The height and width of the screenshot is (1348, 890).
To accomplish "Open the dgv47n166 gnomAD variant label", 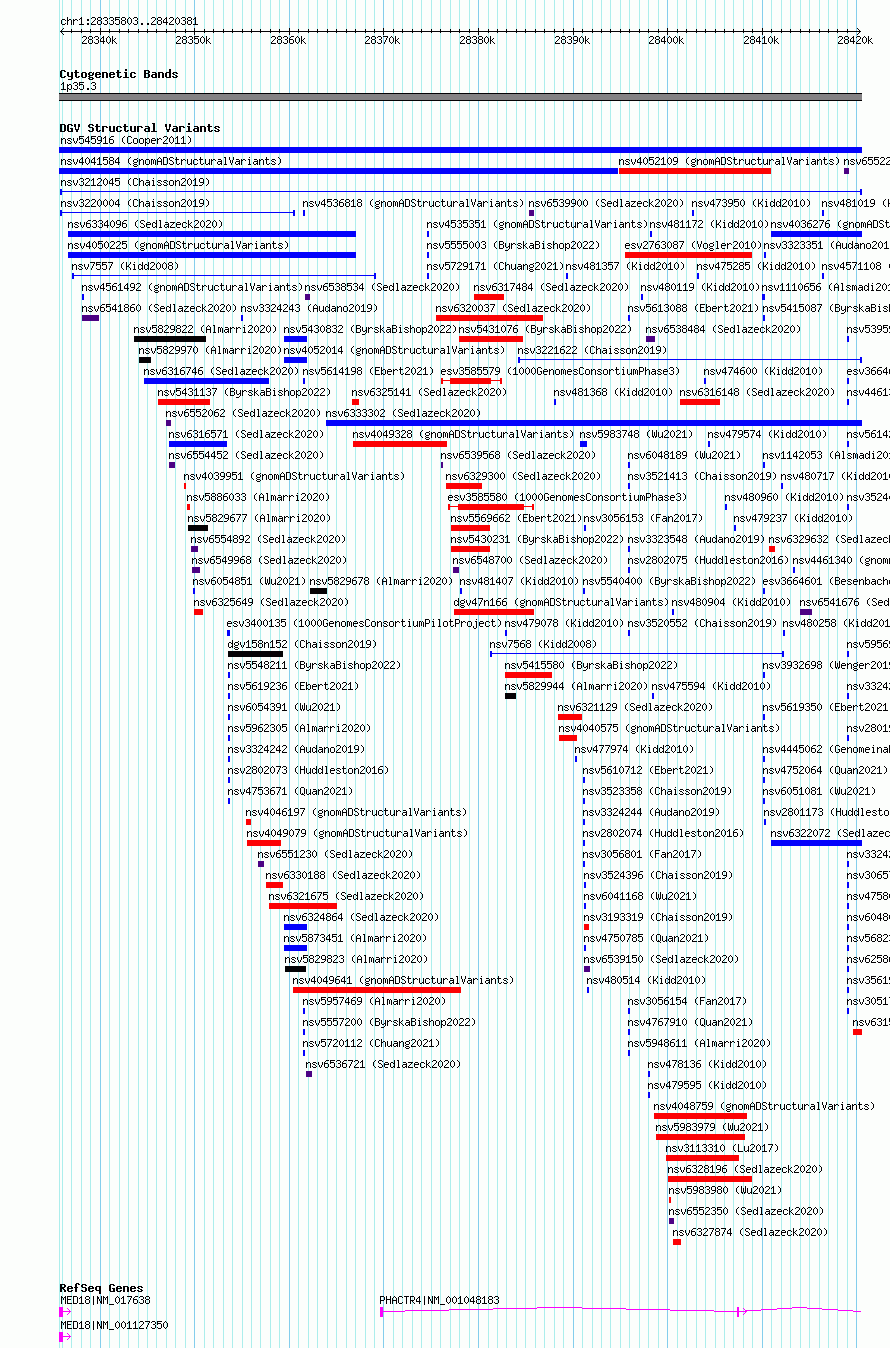I will [561, 602].
